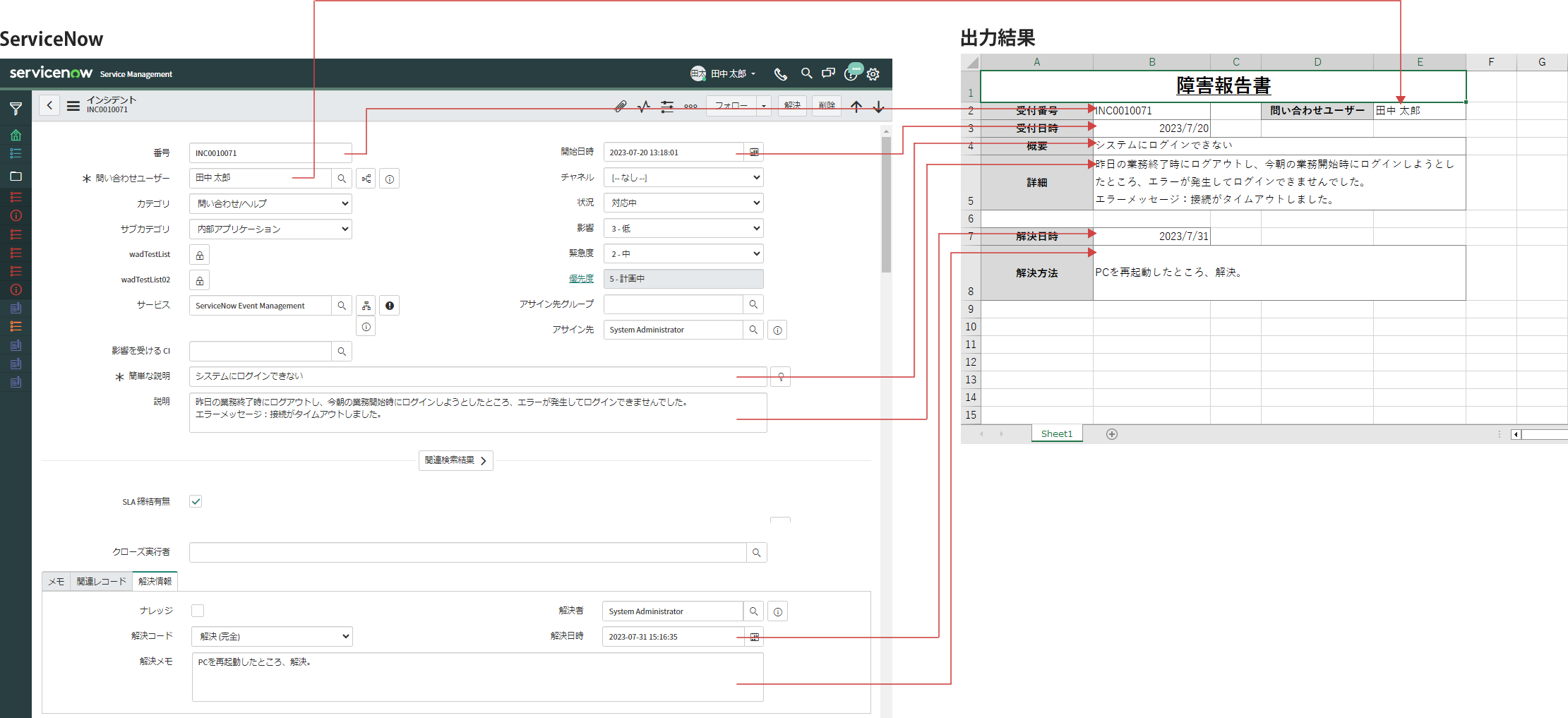1568x718 pixels.
Task: Click the back chevron button
Action: coord(49,106)
